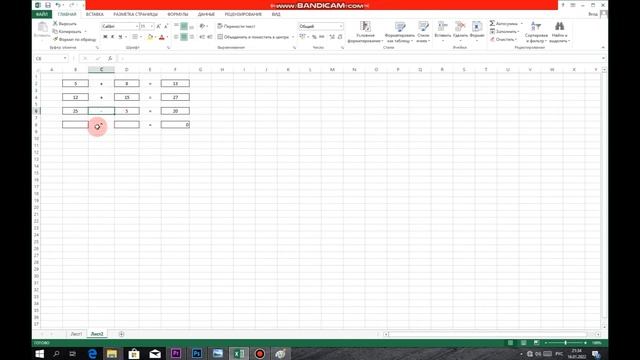Screen dimensions: 640x360
Task: Open Cell Styles (Стили ячеек)
Action: pyautogui.click(x=423, y=32)
